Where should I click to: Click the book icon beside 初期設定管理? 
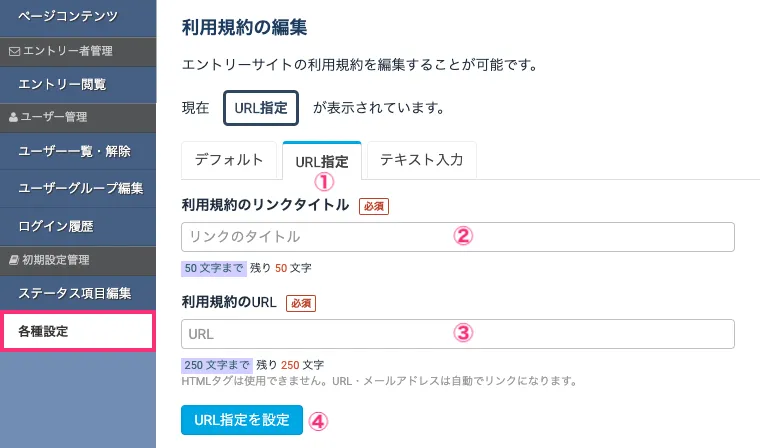(13, 260)
